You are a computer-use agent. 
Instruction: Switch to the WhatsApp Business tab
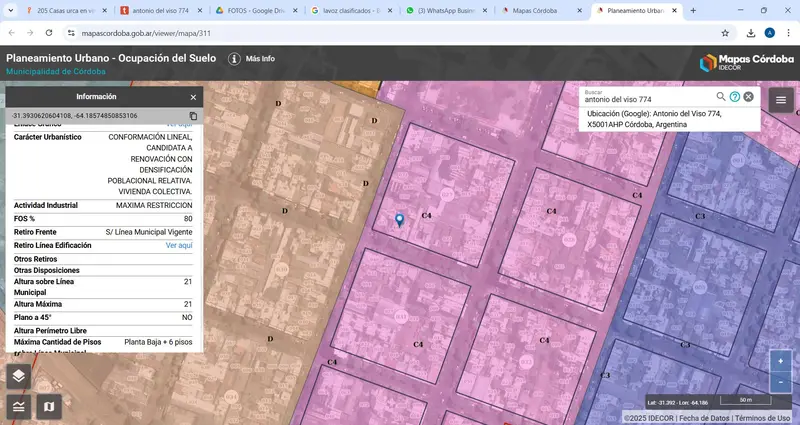point(446,10)
